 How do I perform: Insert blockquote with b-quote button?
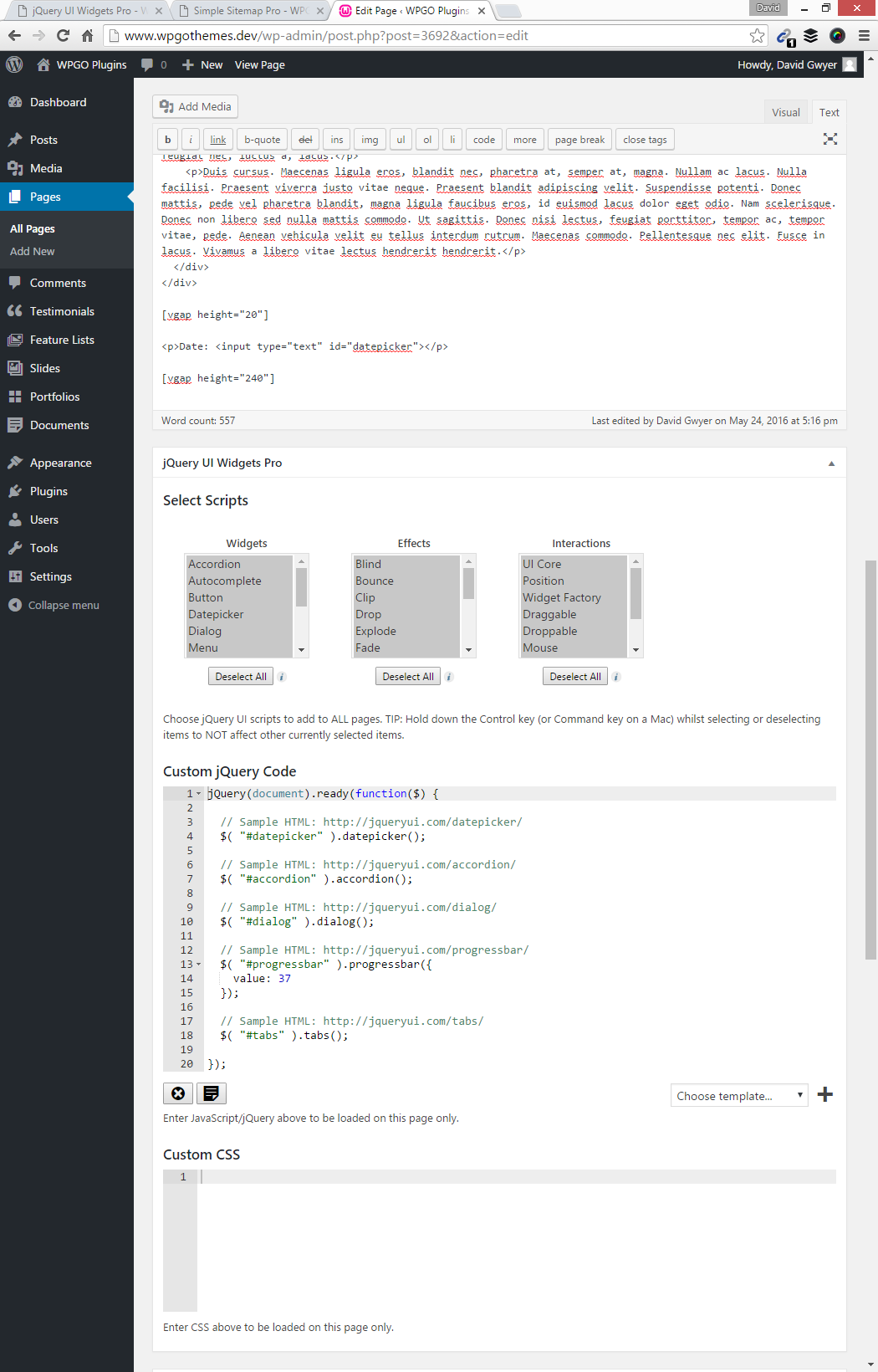pyautogui.click(x=263, y=140)
